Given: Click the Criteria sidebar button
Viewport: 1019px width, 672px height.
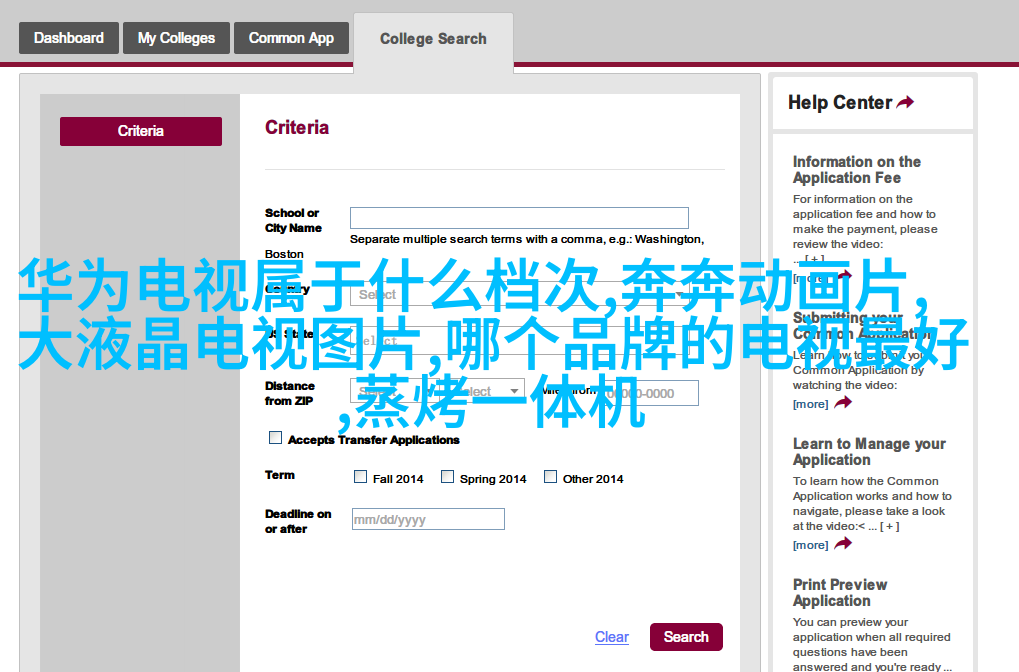Looking at the screenshot, I should 141,131.
